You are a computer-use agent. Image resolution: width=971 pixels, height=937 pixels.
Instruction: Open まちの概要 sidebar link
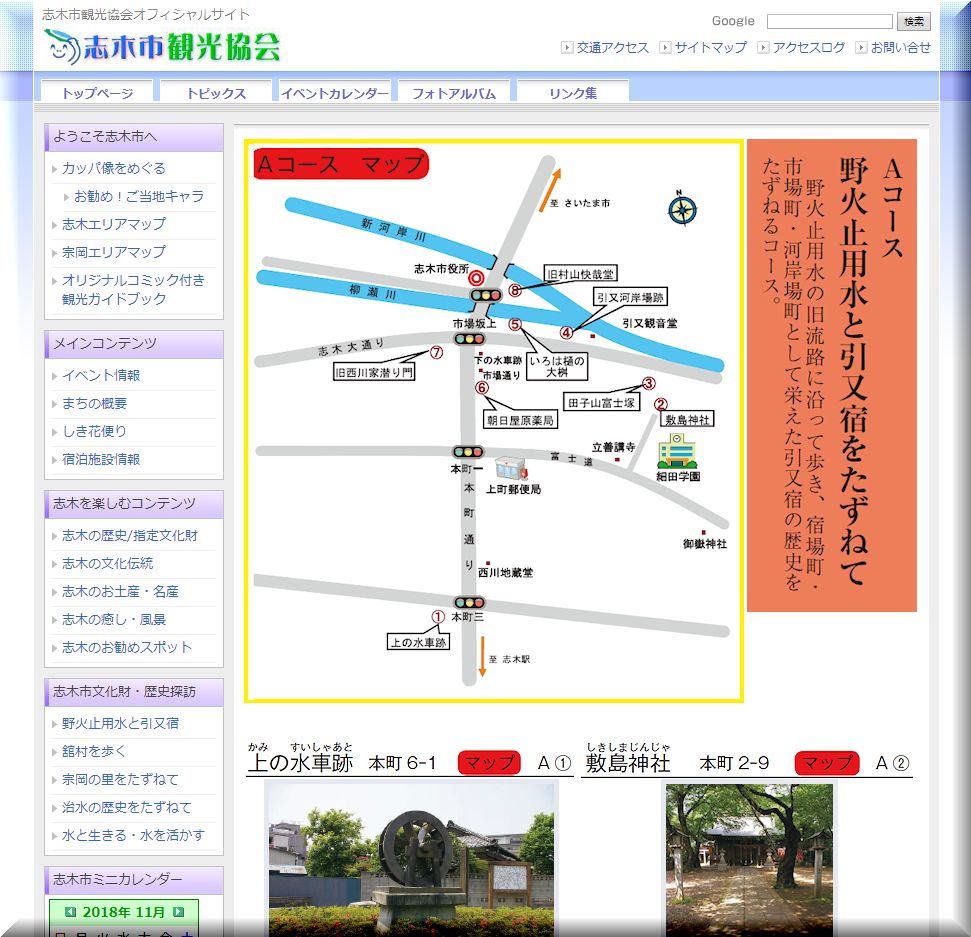94,403
